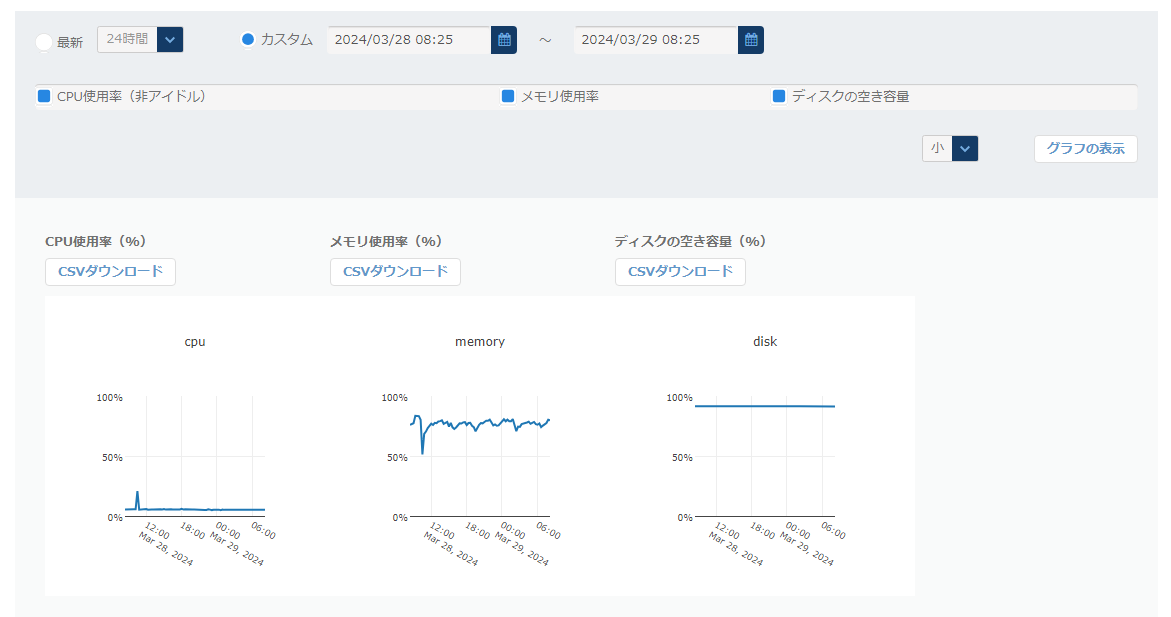The image size is (1171, 617).
Task: Select the カスタム radio button
Action: [248, 40]
